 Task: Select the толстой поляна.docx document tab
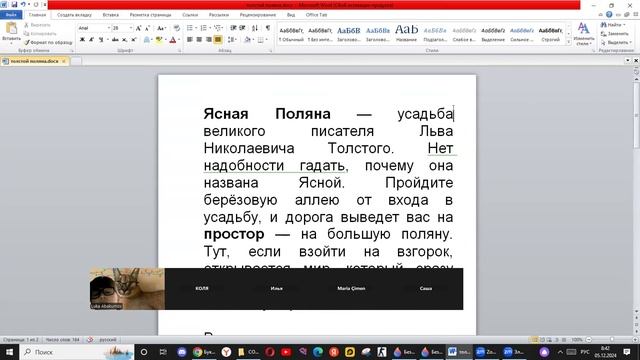(34, 61)
